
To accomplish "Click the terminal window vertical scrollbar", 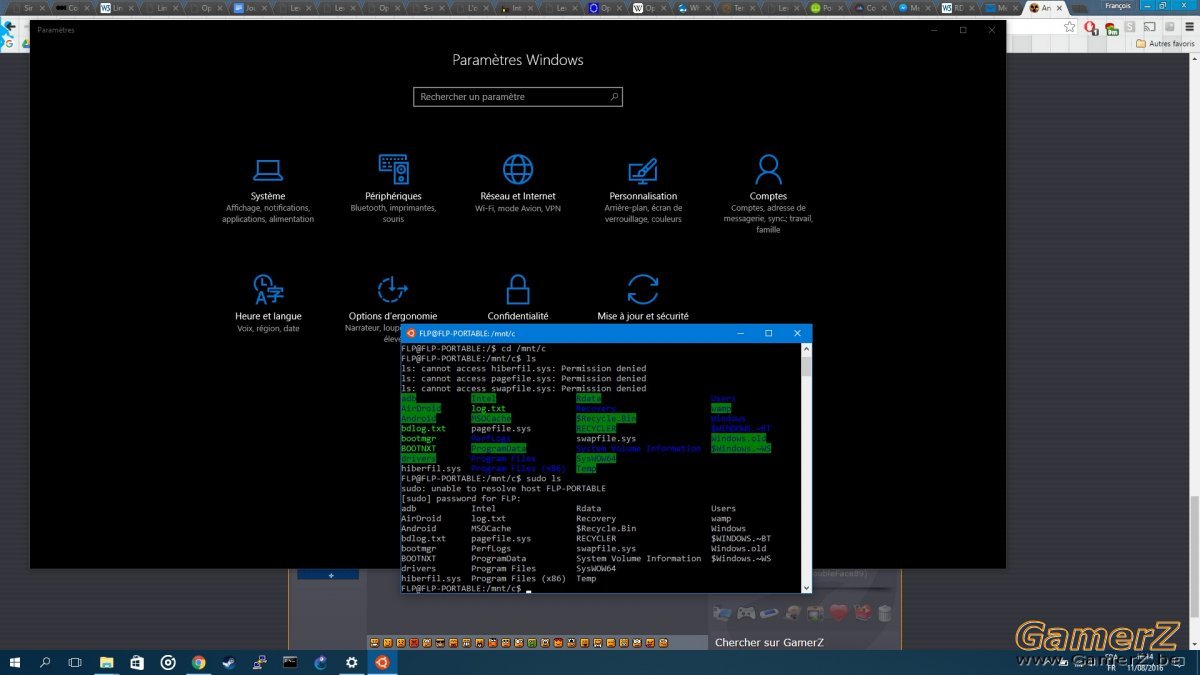I will click(x=806, y=470).
